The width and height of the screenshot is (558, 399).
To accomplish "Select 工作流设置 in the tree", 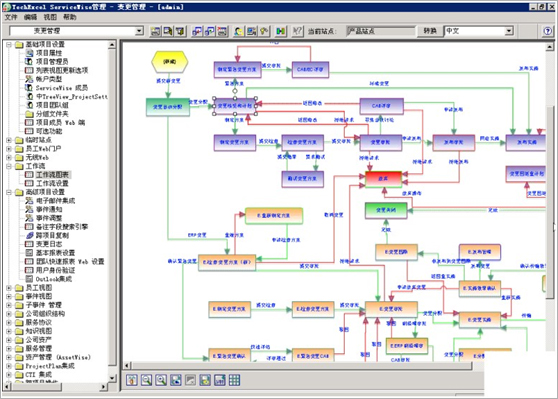I will click(x=52, y=183).
